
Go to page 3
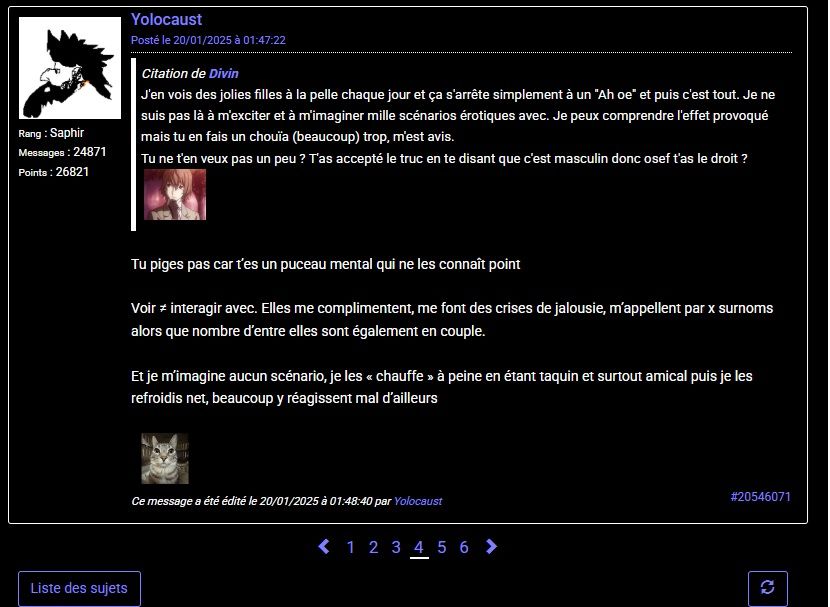396,547
